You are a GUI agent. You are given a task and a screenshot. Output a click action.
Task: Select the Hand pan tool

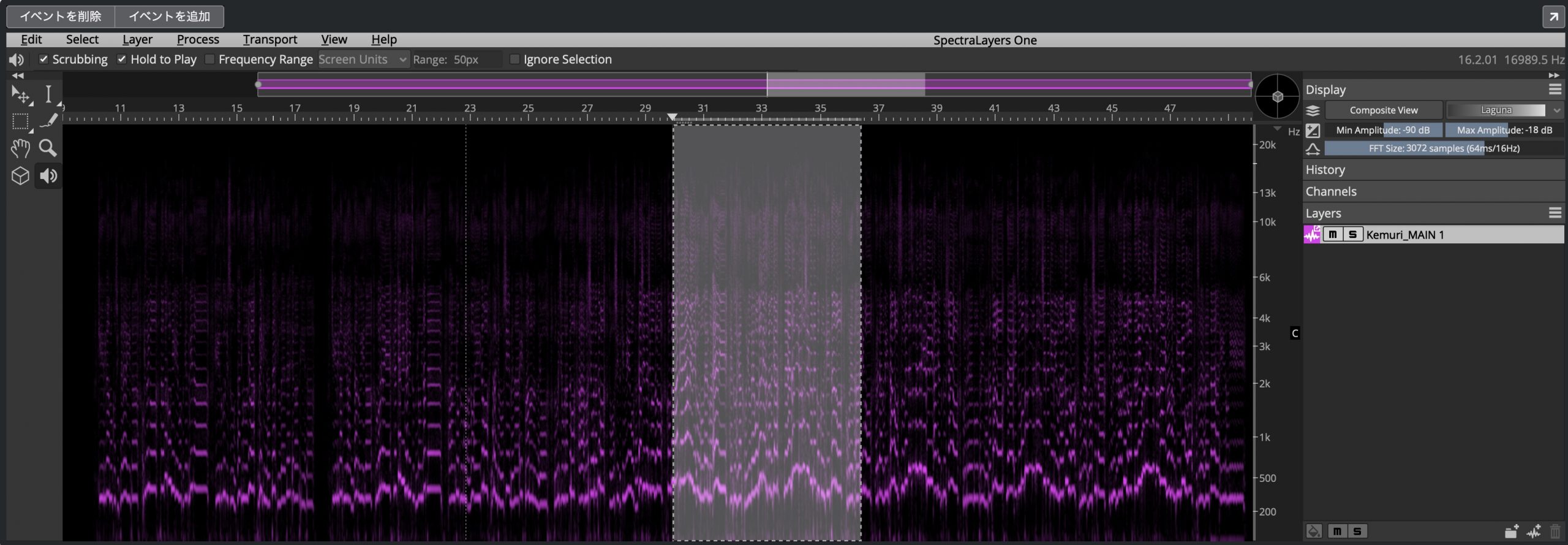(20, 148)
